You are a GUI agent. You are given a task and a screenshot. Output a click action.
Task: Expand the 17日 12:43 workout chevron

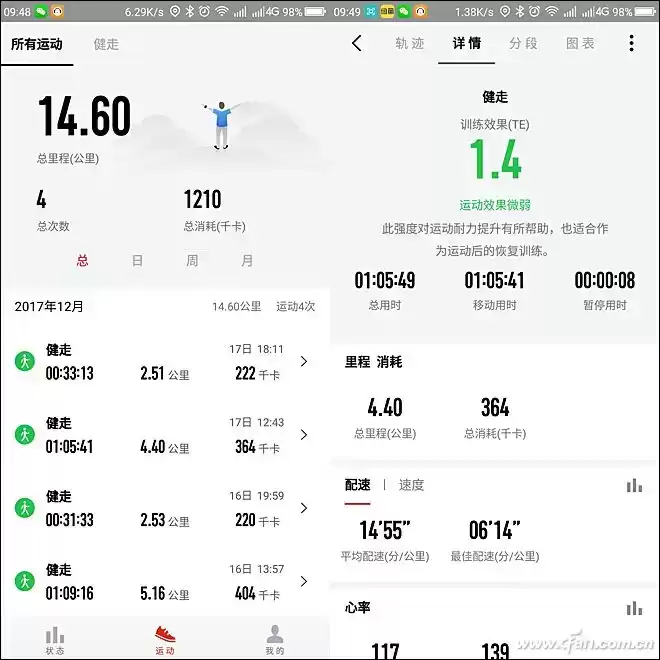[x=304, y=434]
